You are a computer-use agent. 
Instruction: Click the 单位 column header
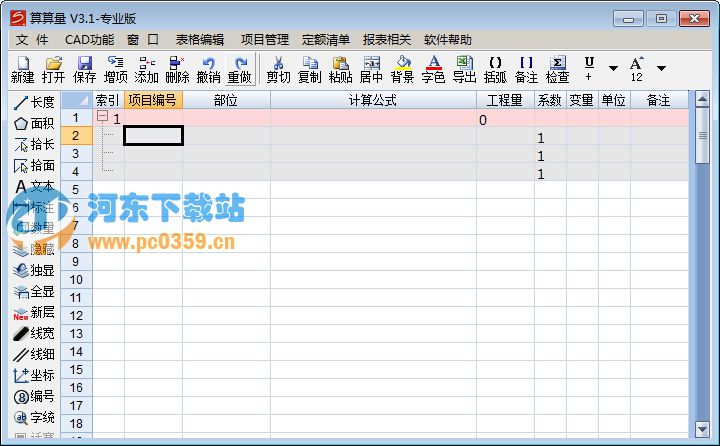[x=614, y=100]
